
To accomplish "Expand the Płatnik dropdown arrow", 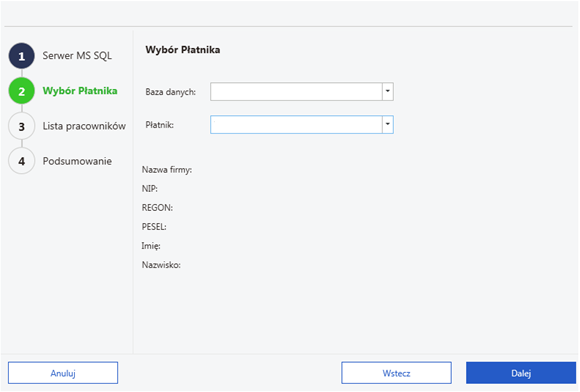I will click(388, 125).
